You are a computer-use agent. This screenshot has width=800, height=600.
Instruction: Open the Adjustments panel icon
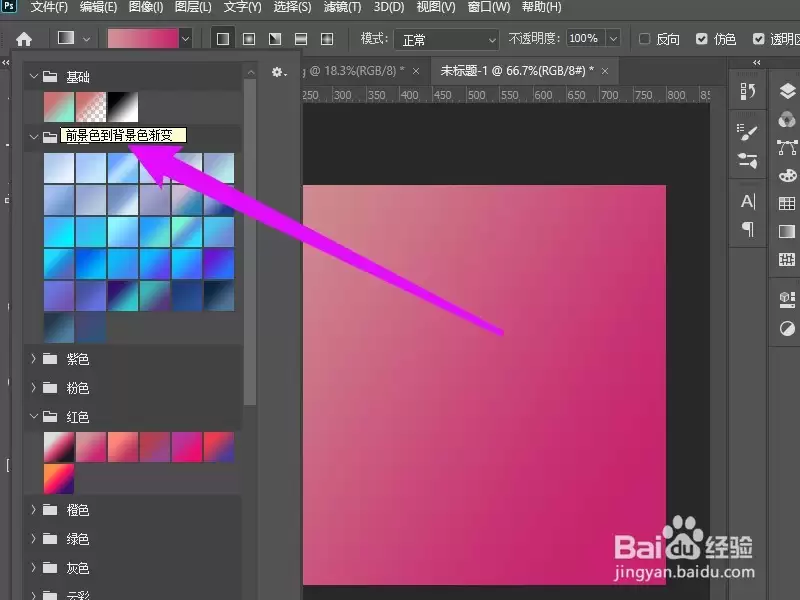(787, 329)
